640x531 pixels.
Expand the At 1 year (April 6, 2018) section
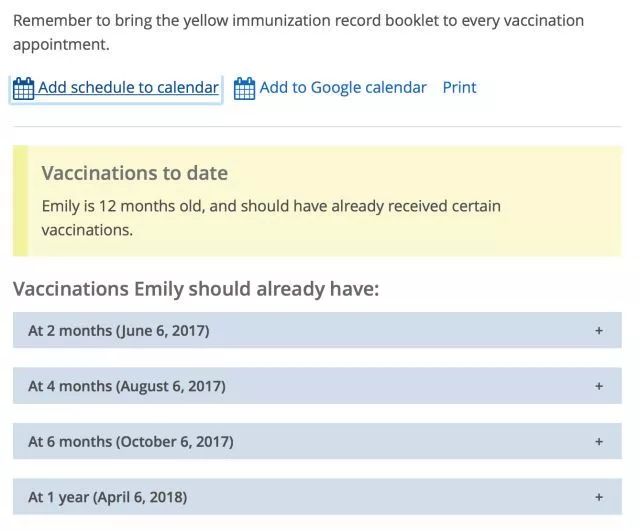pos(317,497)
